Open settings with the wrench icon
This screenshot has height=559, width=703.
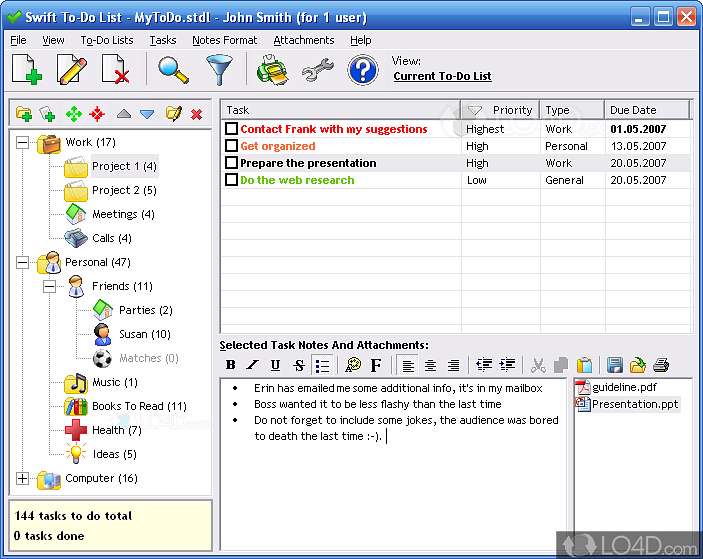click(x=317, y=70)
